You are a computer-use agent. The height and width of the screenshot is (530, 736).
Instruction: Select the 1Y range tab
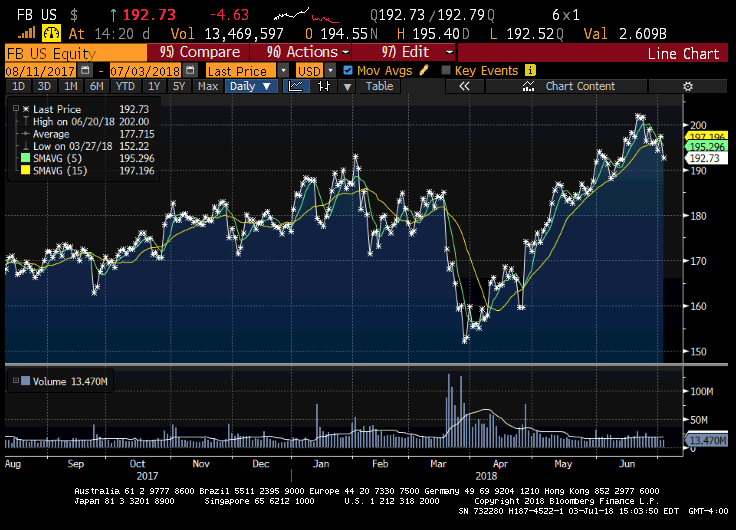pyautogui.click(x=154, y=86)
